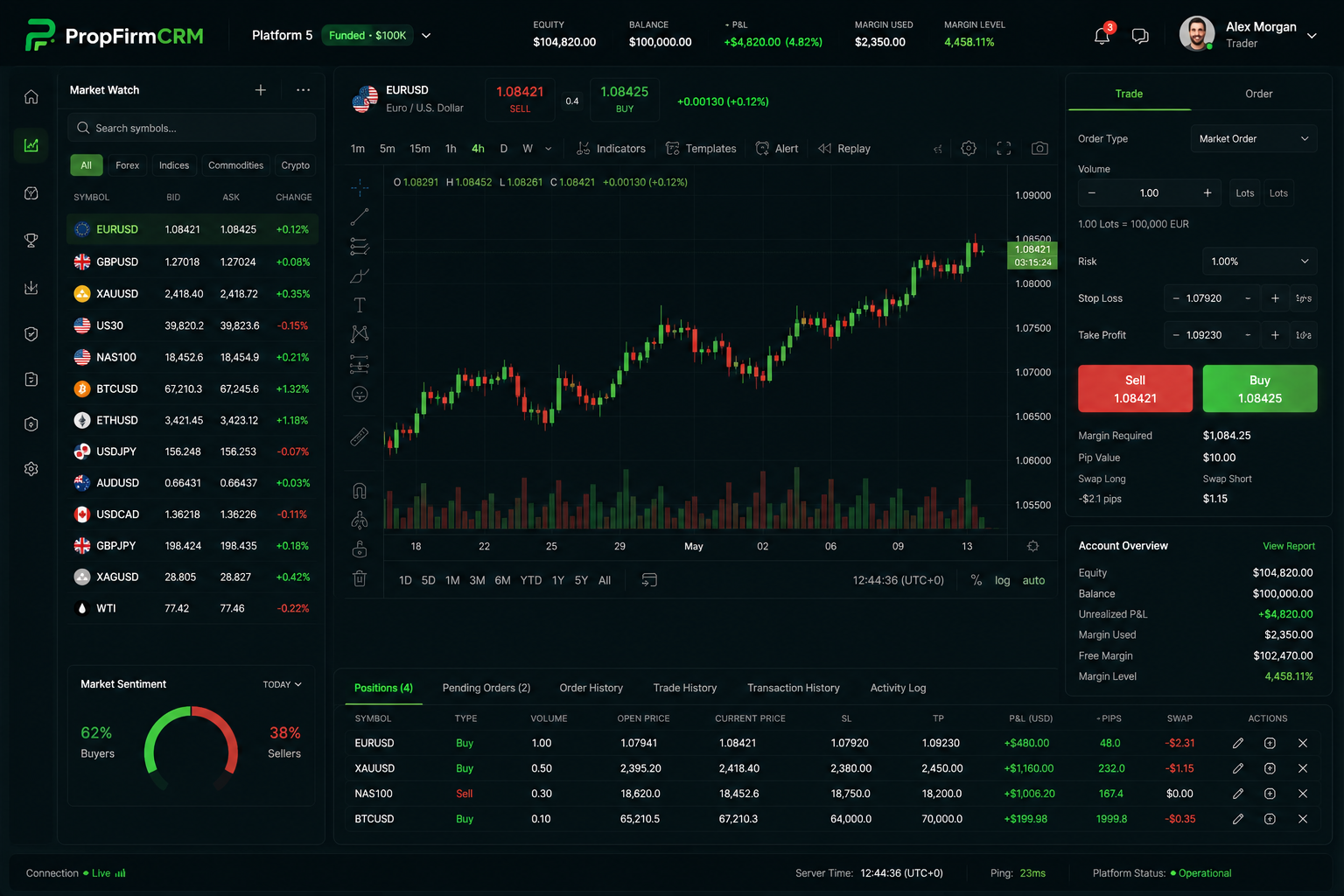Open the Pending Orders (2) tab
Viewport: 1344px width, 896px height.
tap(486, 688)
